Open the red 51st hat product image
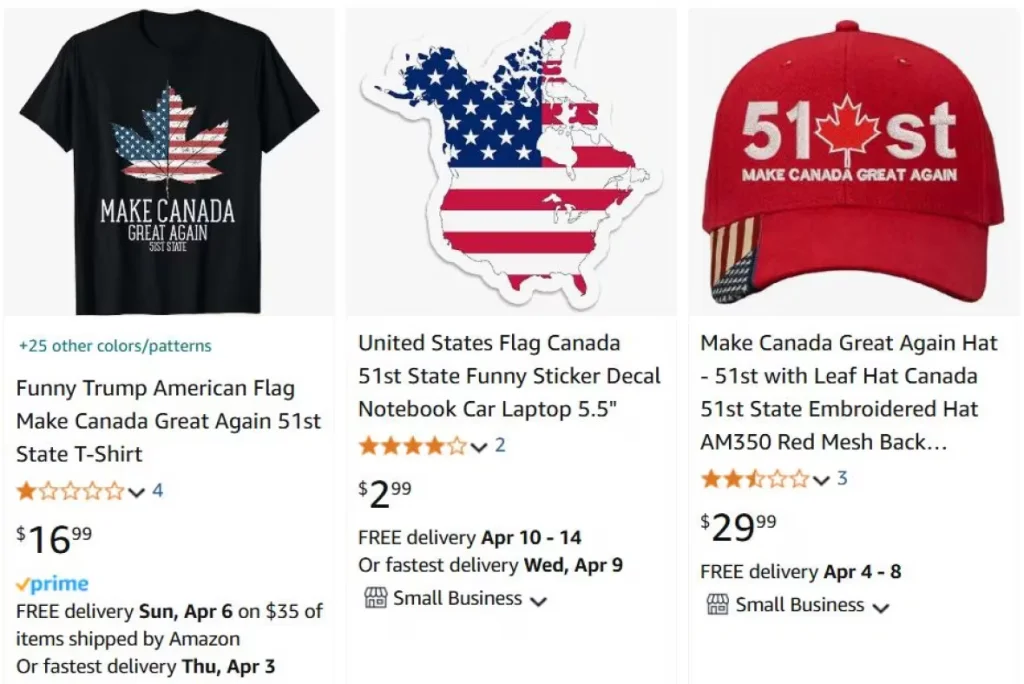This screenshot has height=684, width=1024. pyautogui.click(x=853, y=160)
